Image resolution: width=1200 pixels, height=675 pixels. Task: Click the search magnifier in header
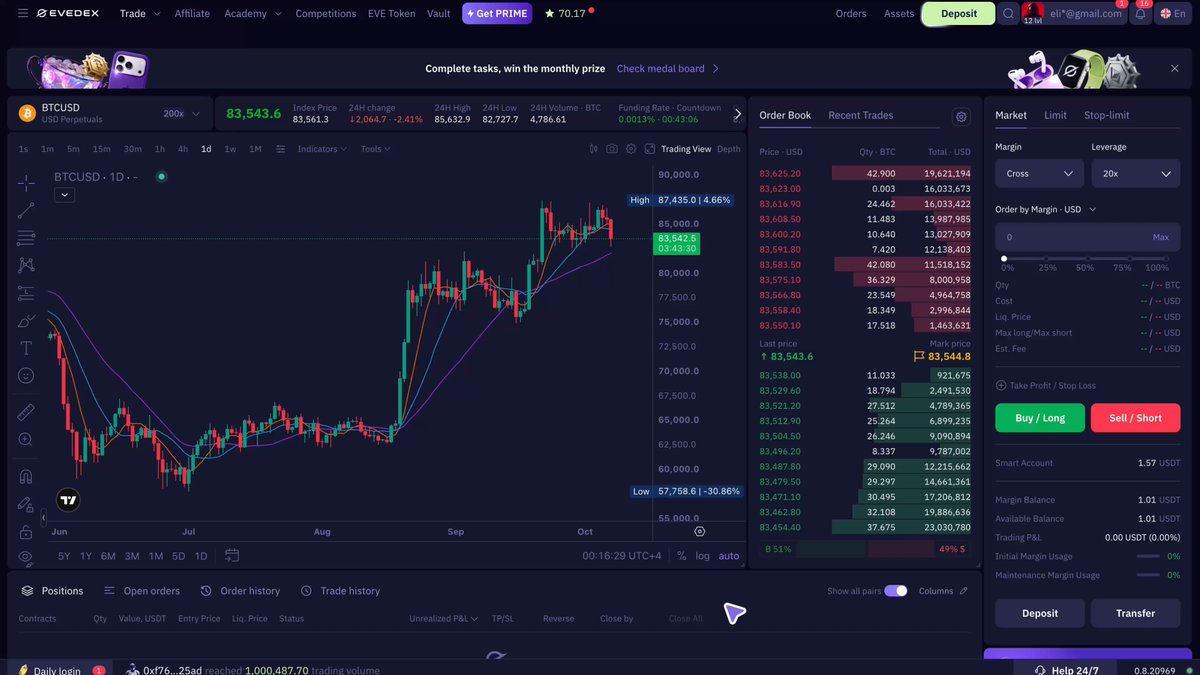(1008, 14)
